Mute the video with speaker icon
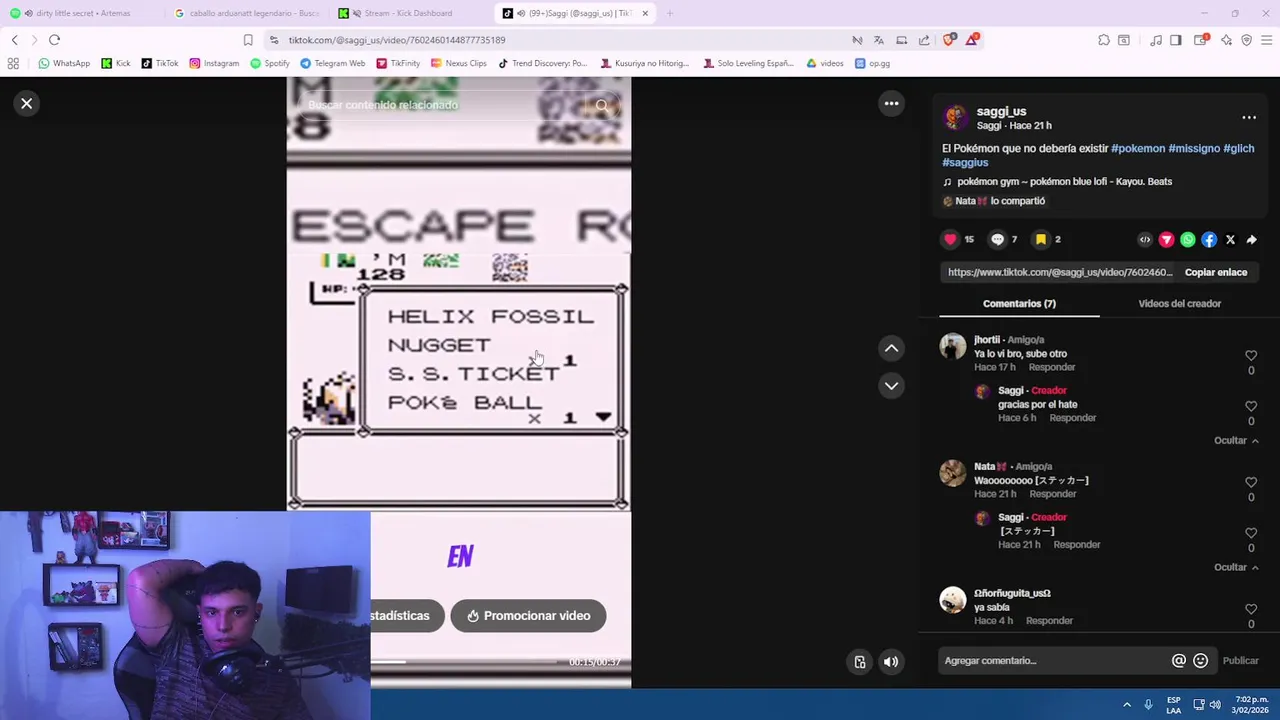 [891, 662]
